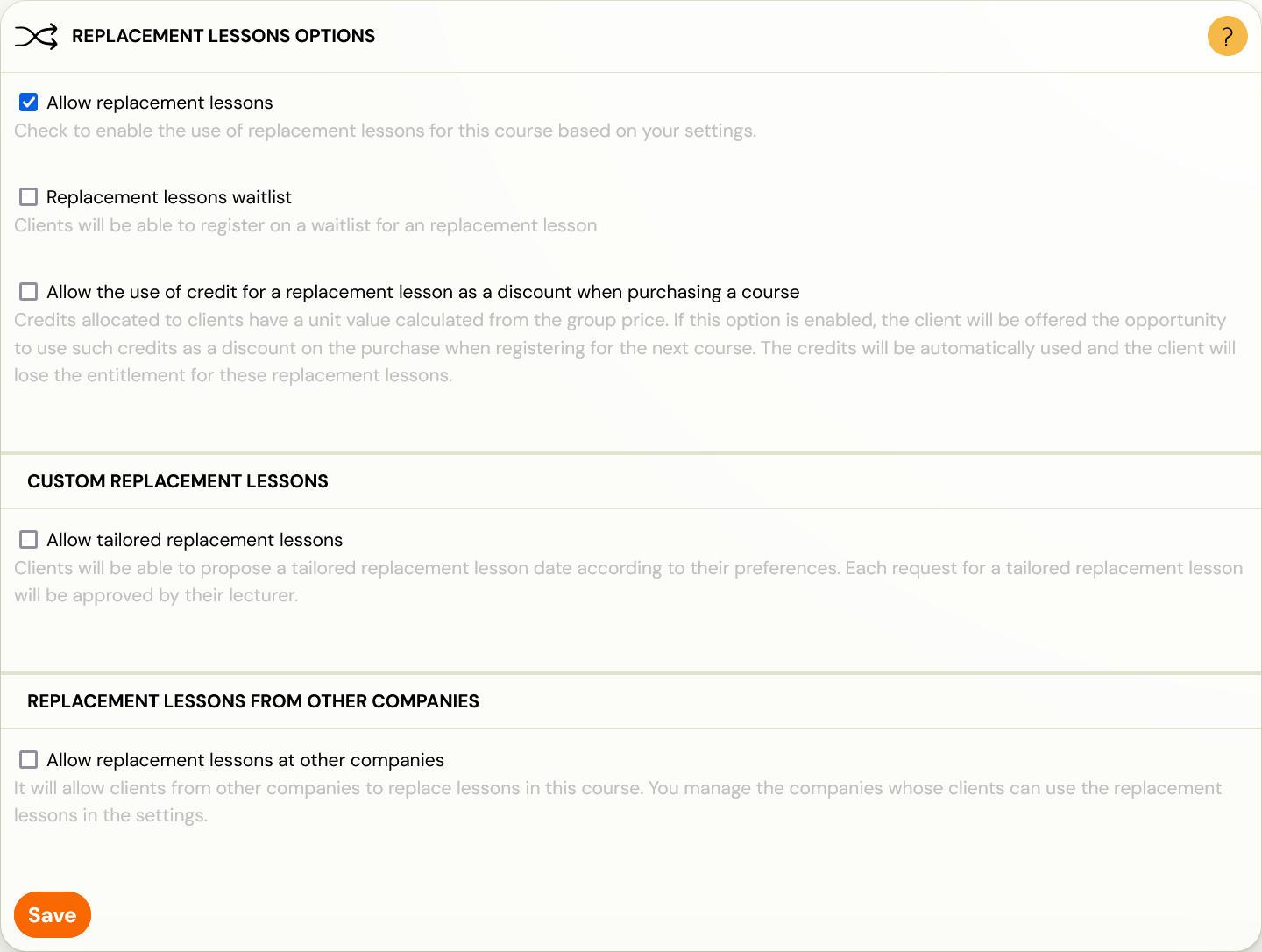Select the Custom Replacement Lessons section header

click(178, 481)
